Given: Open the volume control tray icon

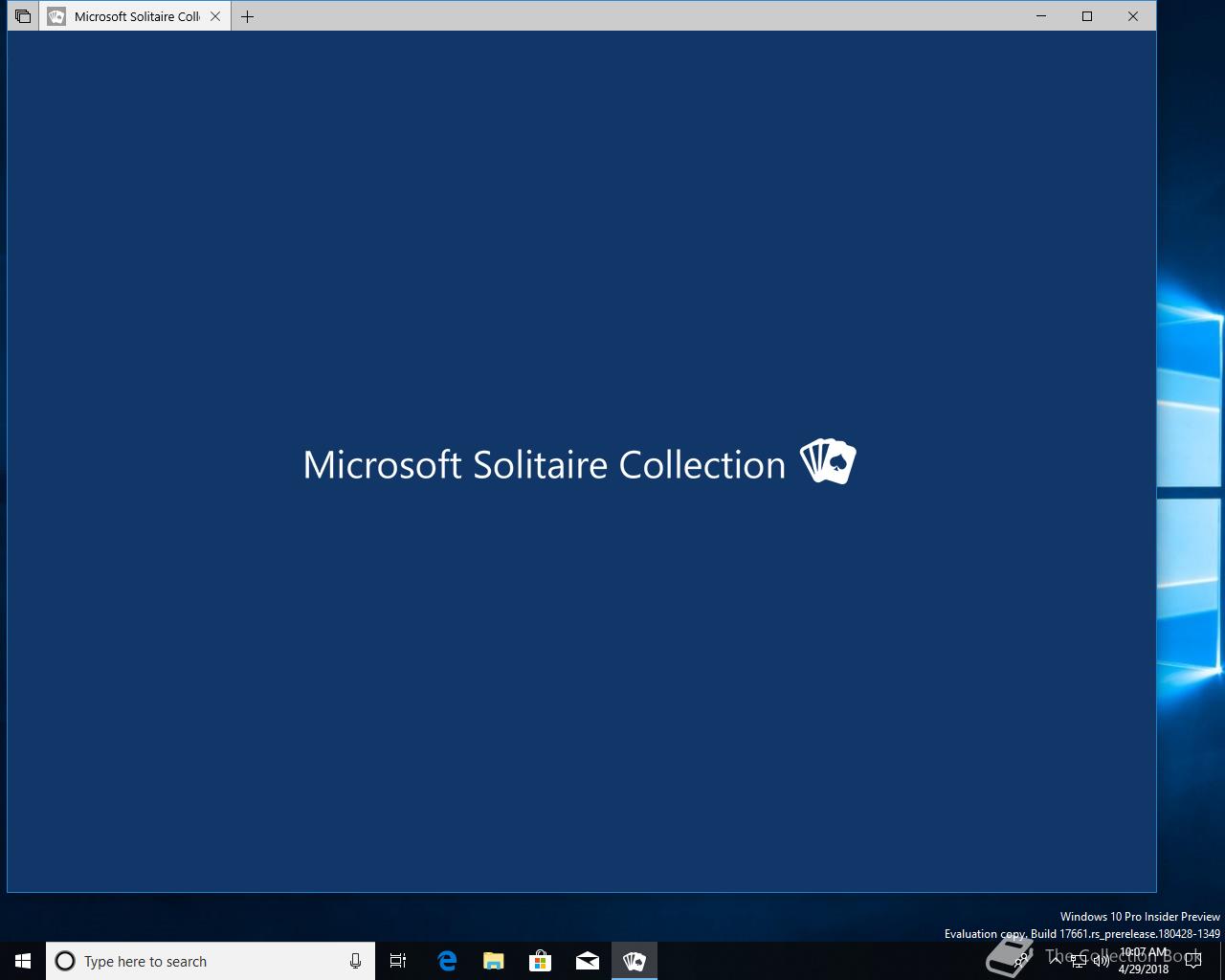Looking at the screenshot, I should [1102, 961].
